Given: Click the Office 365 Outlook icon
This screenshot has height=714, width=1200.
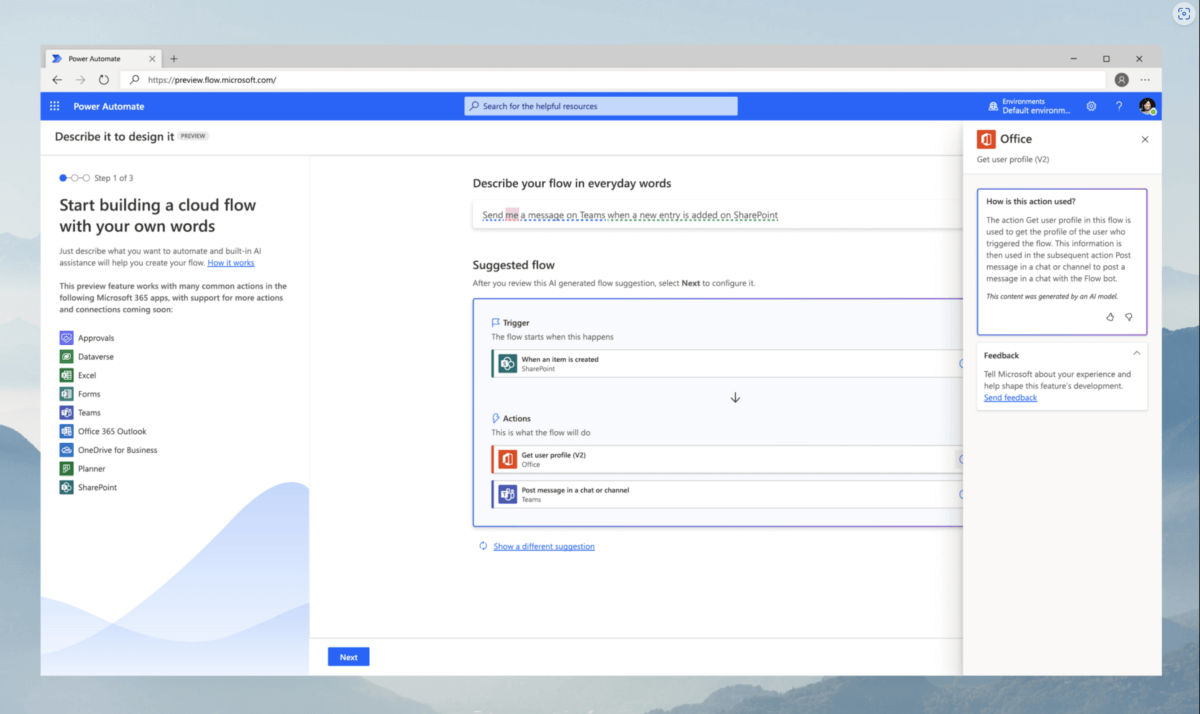Looking at the screenshot, I should tap(66, 431).
